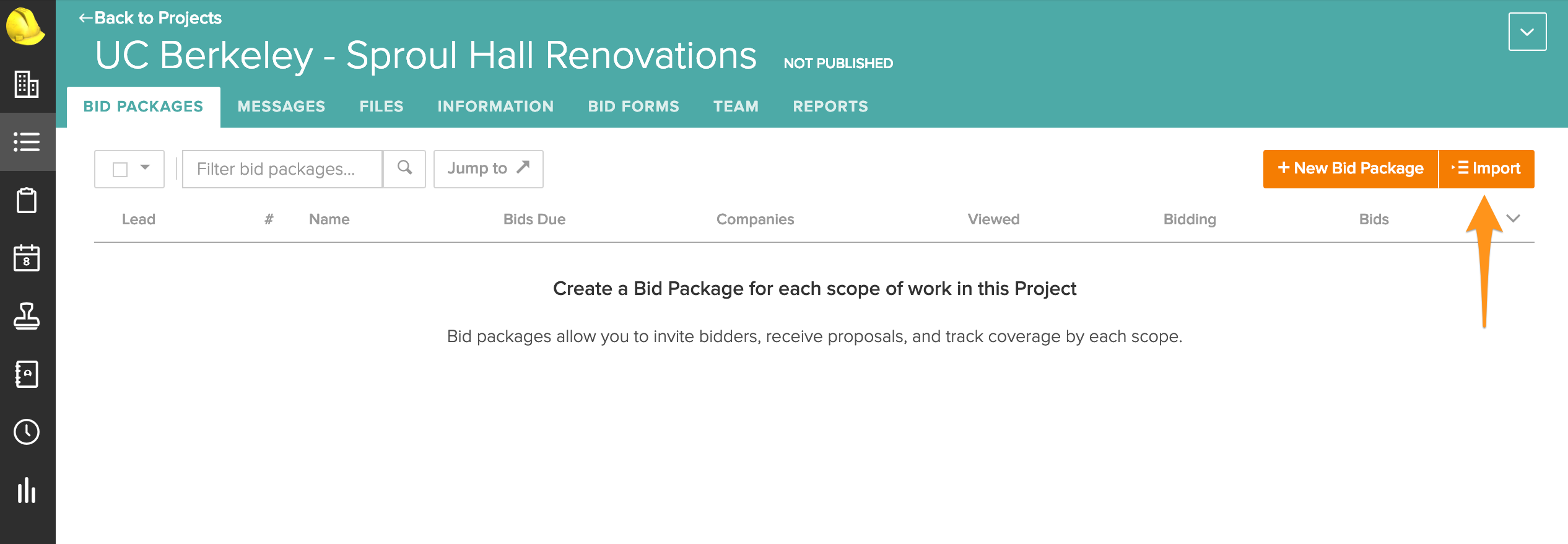The width and height of the screenshot is (1568, 544).
Task: Expand the bulk selection dropdown arrow
Action: click(x=145, y=168)
